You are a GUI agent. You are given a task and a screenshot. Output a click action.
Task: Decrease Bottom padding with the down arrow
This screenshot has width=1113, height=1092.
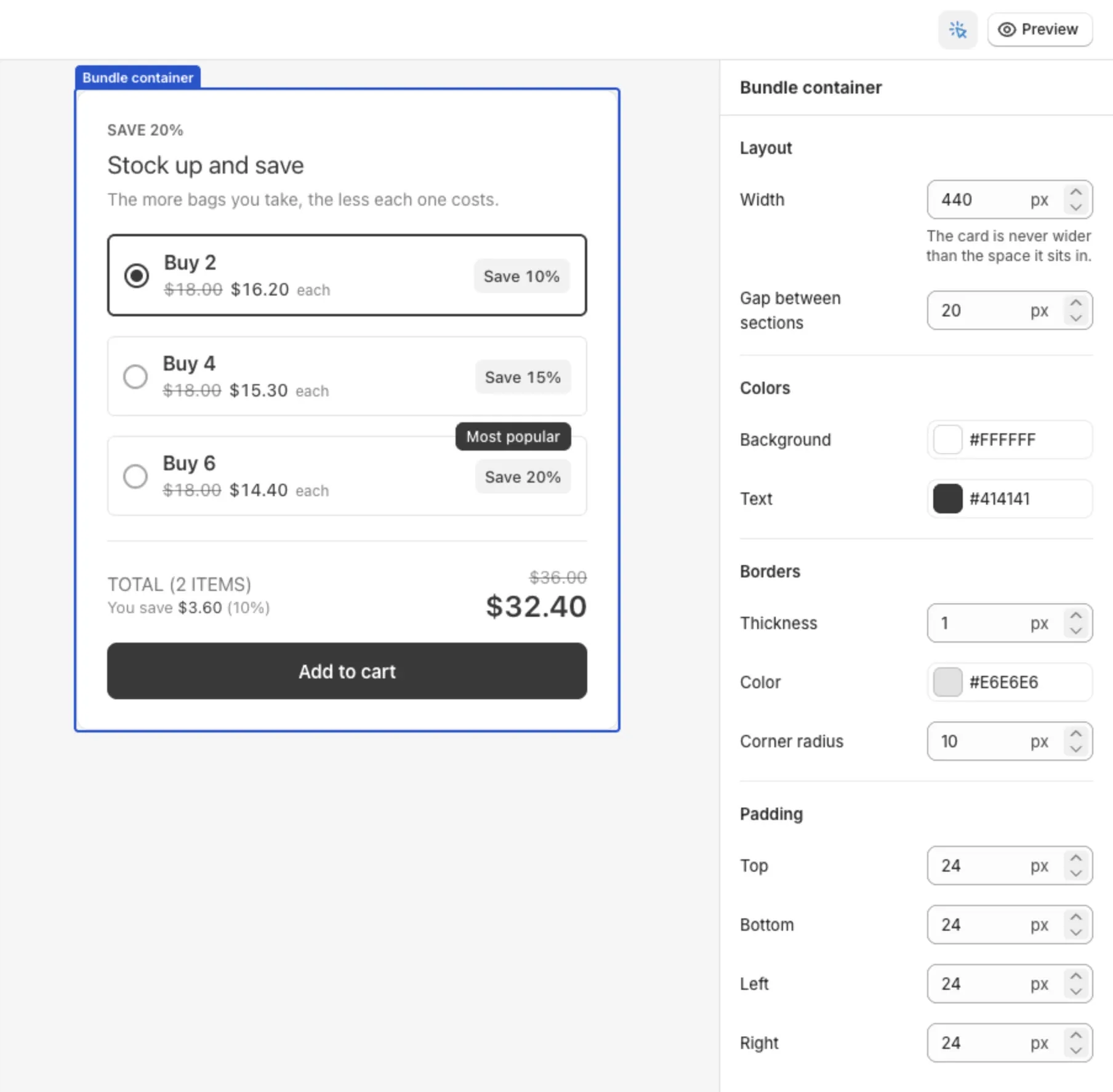tap(1076, 933)
